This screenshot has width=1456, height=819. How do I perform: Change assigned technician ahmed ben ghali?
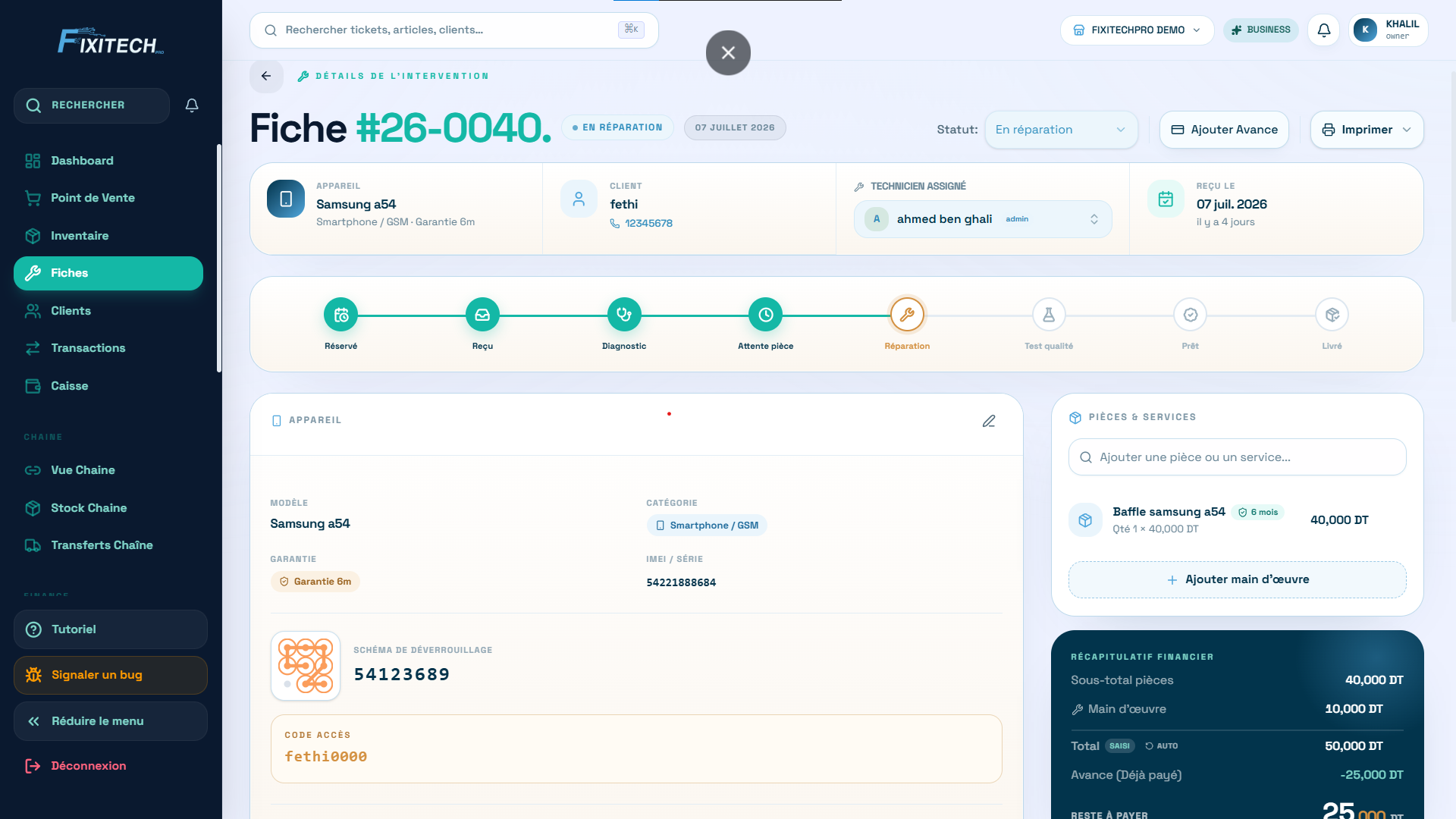(x=983, y=219)
